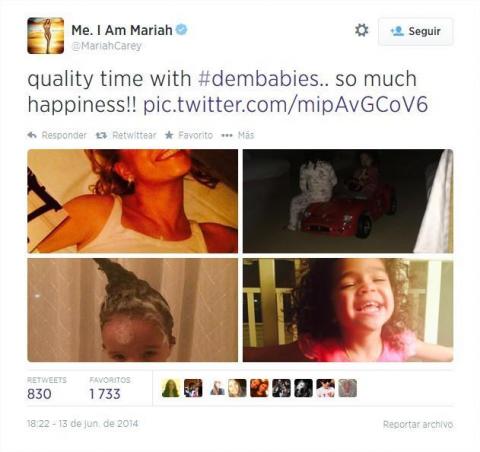Open Mariah Carey's profile avatar
The width and height of the screenshot is (480, 452).
click(46, 36)
